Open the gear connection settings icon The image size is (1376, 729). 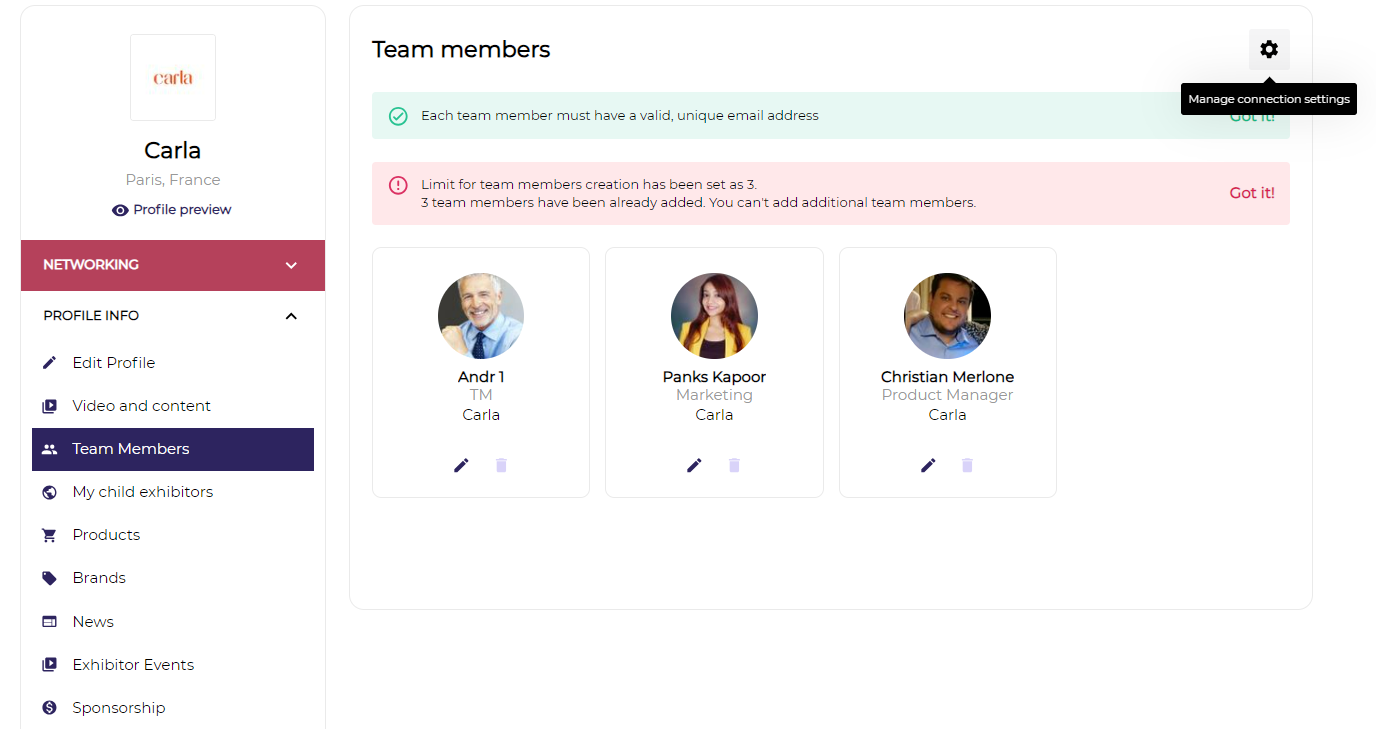1269,49
